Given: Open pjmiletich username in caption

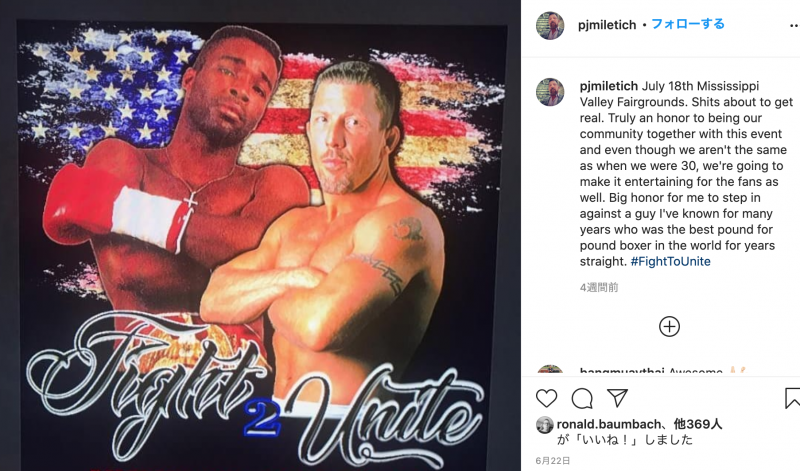Looking at the screenshot, I should point(609,86).
